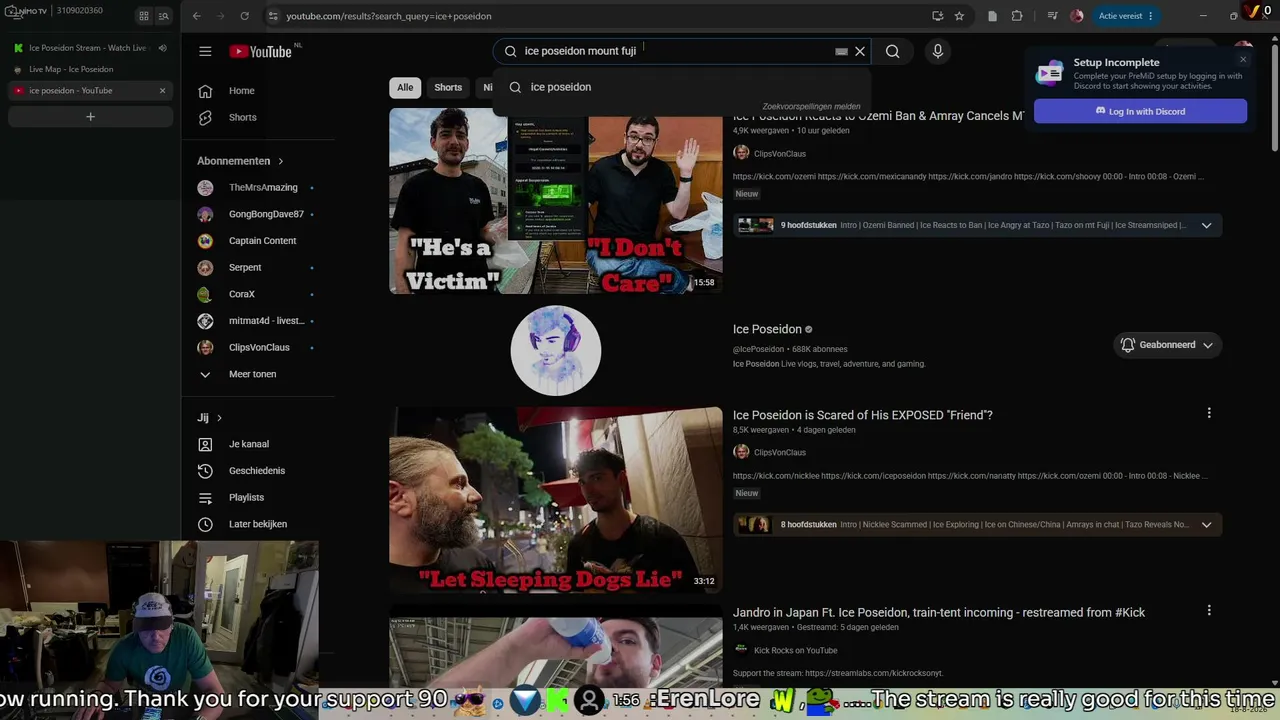Viewport: 1280px width, 720px height.
Task: Select the Alle filter chip
Action: pyautogui.click(x=405, y=87)
